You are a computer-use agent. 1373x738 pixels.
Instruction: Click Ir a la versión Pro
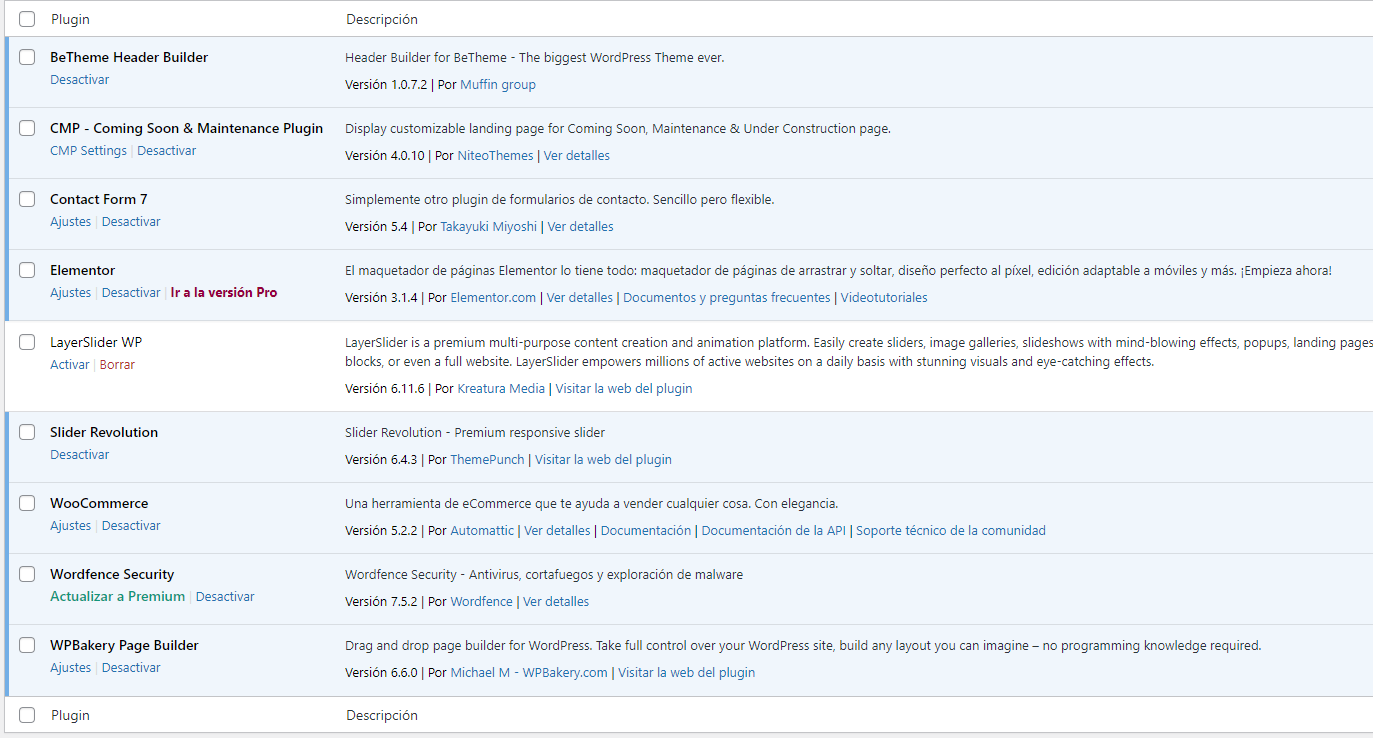[x=224, y=293]
